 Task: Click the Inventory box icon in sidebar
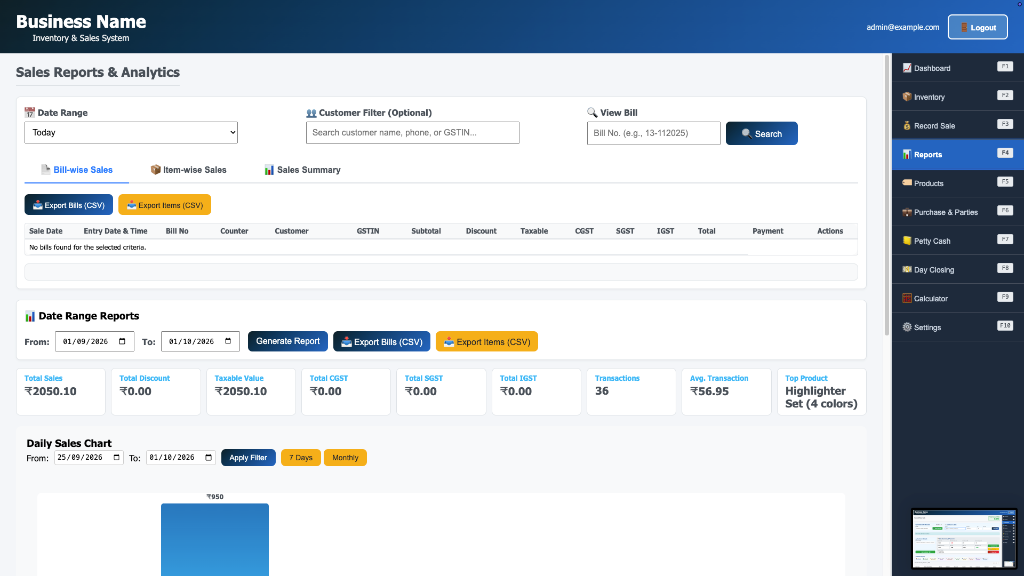pos(907,97)
